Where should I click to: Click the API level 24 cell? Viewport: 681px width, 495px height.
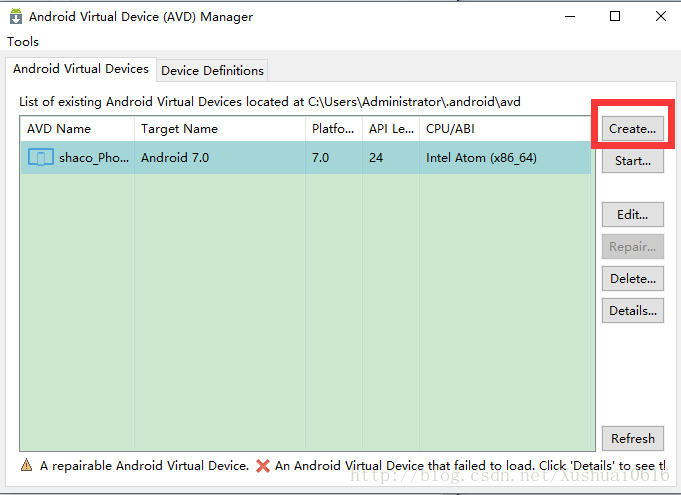(x=391, y=158)
